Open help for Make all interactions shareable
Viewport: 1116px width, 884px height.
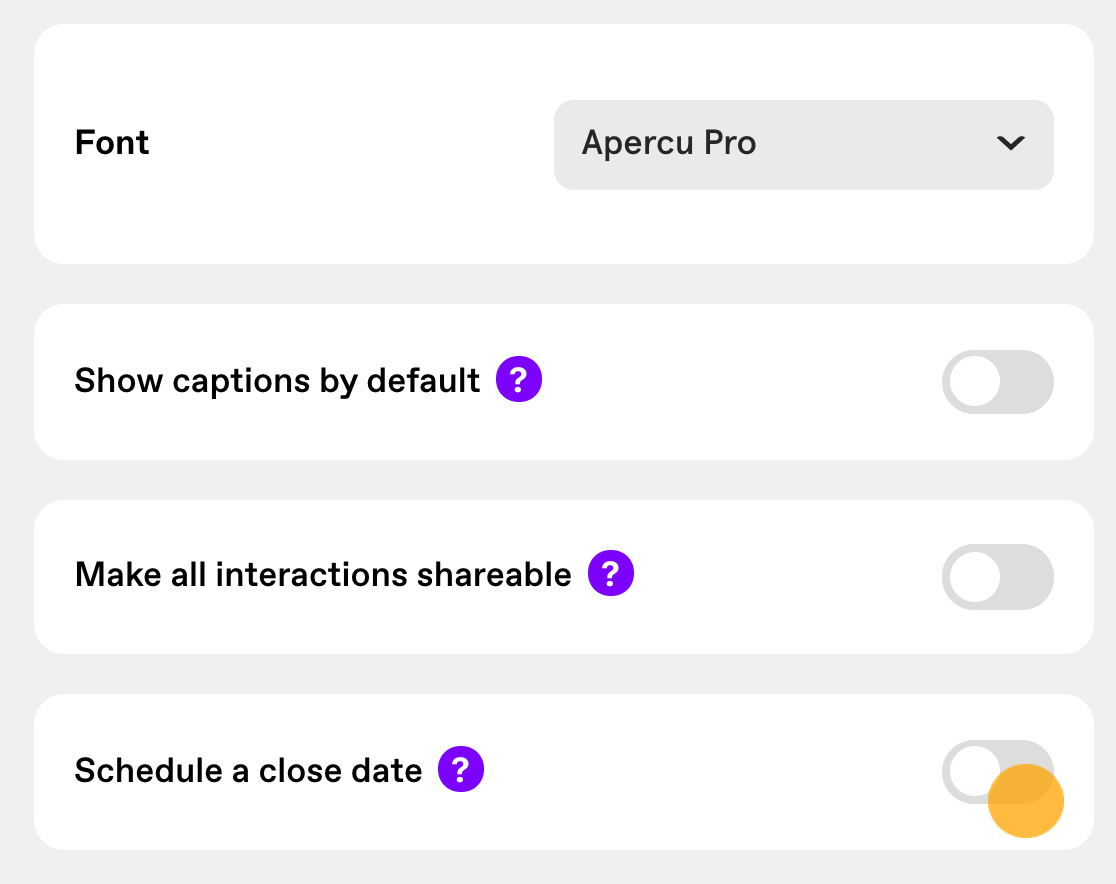point(611,573)
